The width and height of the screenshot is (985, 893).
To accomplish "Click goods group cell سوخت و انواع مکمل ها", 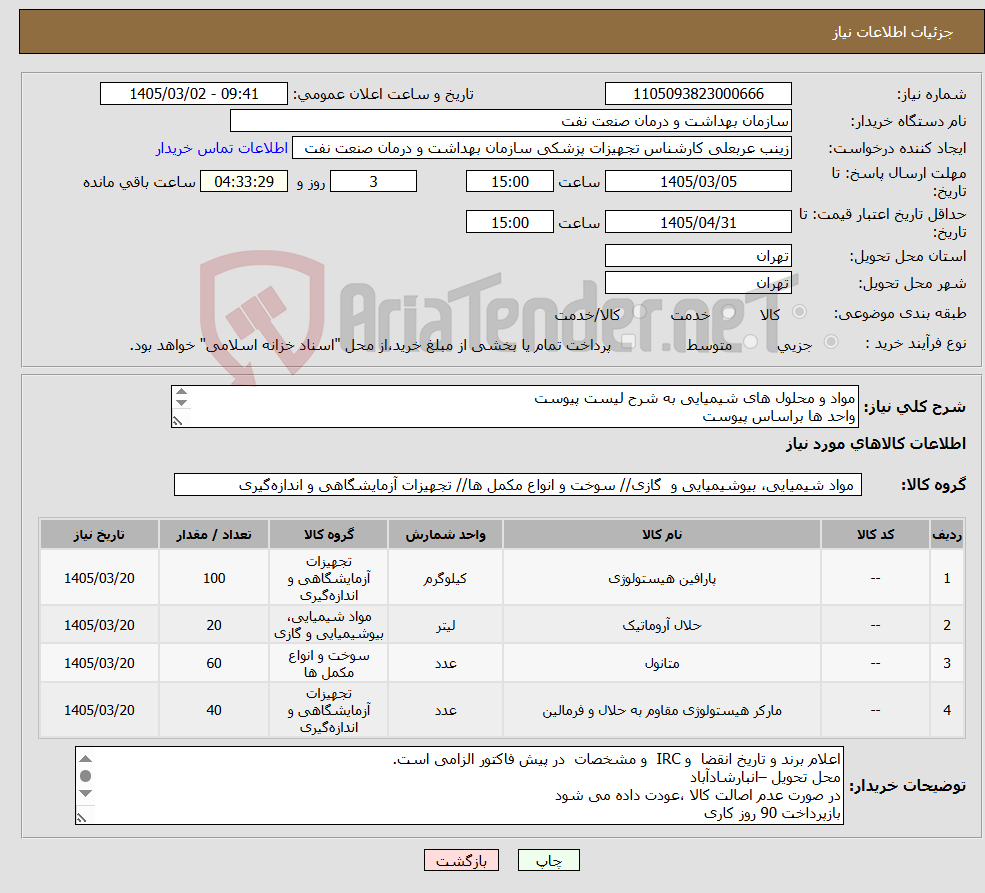I will 329,664.
